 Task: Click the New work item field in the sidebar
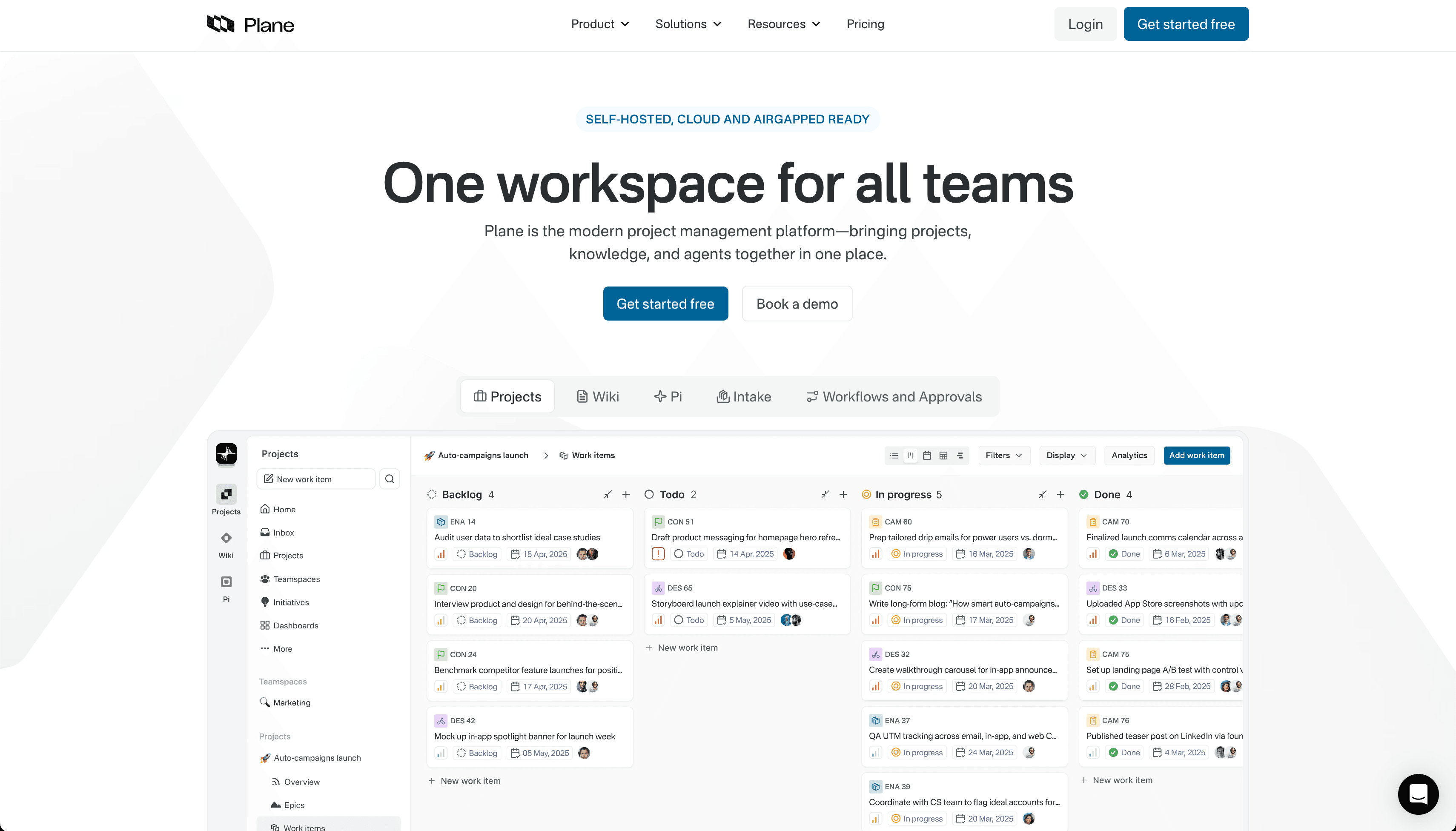pos(316,479)
